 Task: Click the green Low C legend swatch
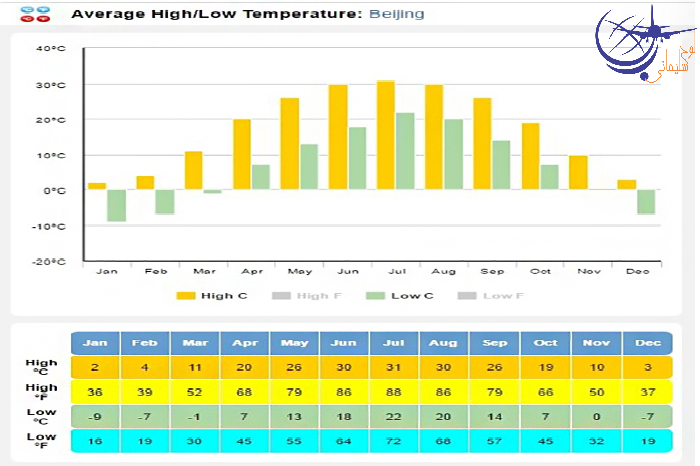pyautogui.click(x=375, y=296)
